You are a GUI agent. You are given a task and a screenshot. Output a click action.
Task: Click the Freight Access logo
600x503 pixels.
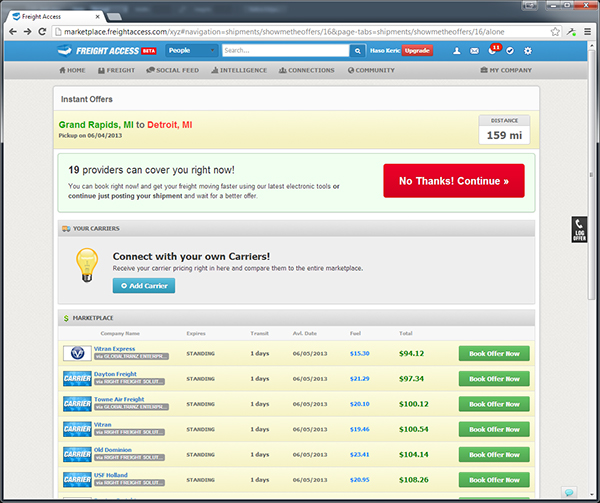tap(107, 51)
